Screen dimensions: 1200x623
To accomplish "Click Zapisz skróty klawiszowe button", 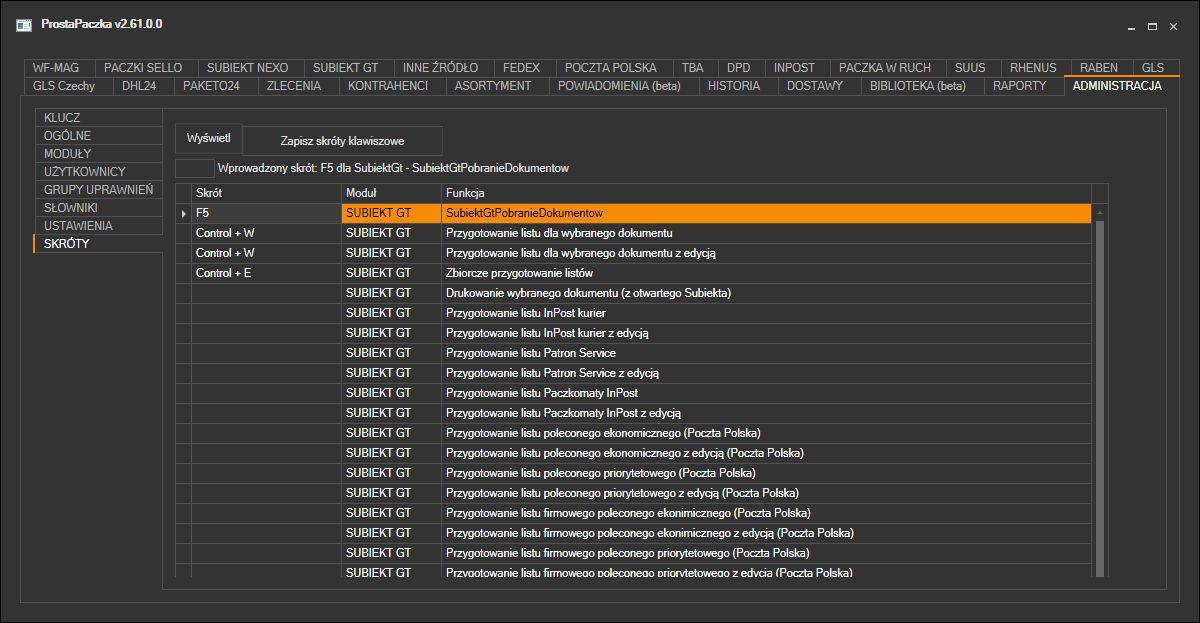I will 343,141.
